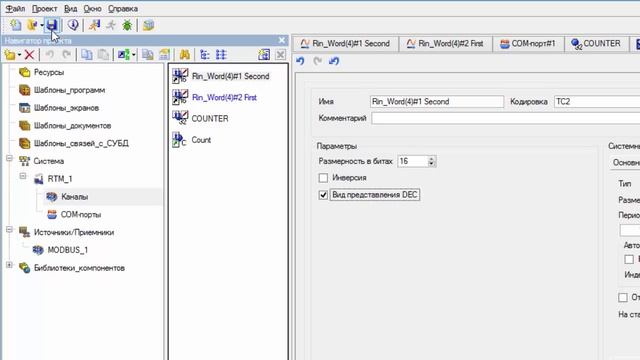
Task: Open the Окно menu
Action: coord(92,9)
